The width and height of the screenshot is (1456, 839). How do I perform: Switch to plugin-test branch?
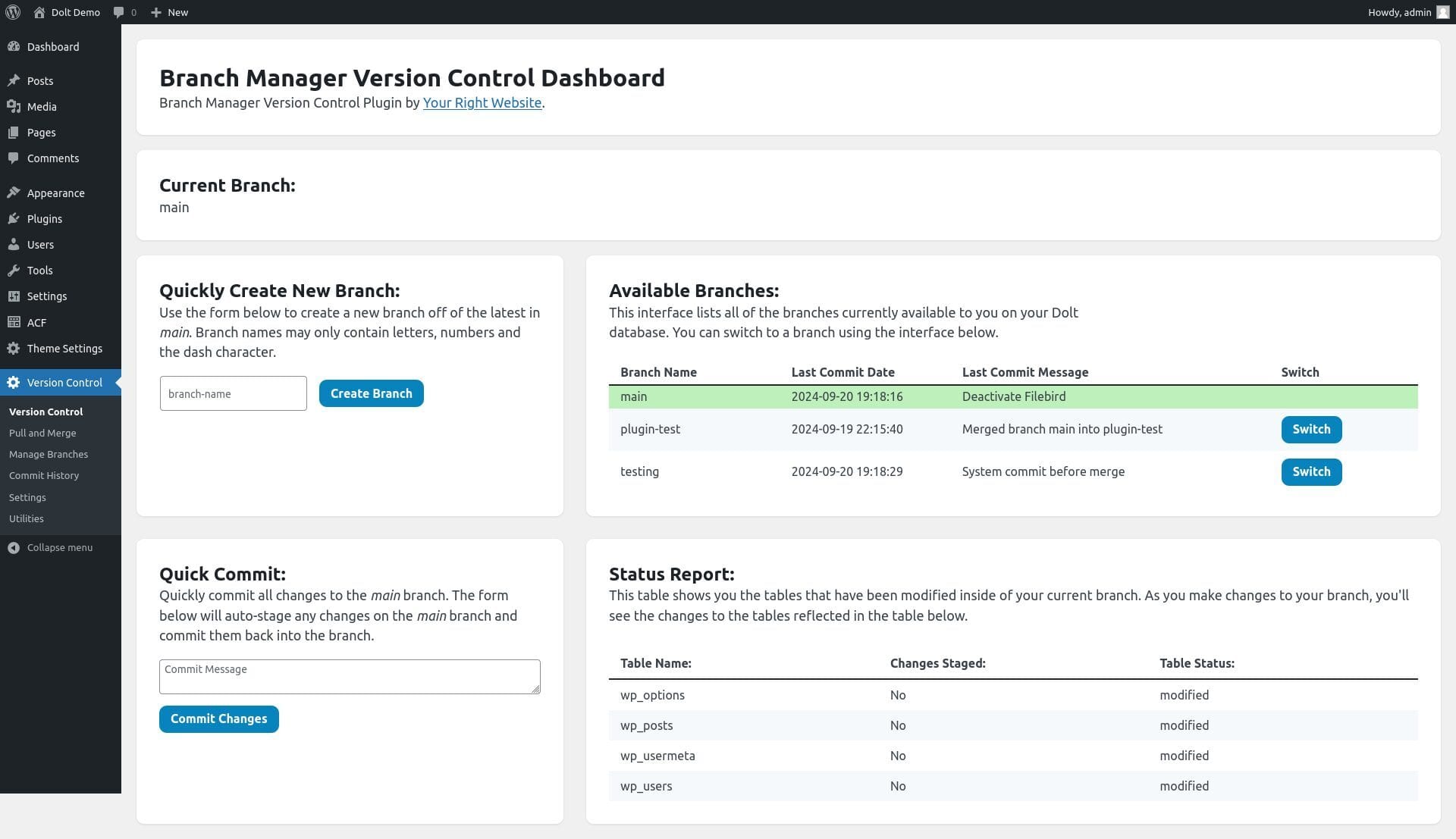click(1311, 429)
